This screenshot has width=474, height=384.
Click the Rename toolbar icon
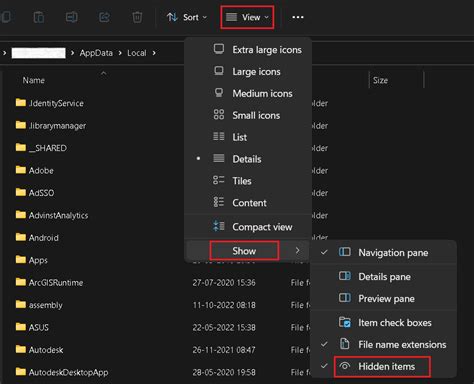[72, 17]
